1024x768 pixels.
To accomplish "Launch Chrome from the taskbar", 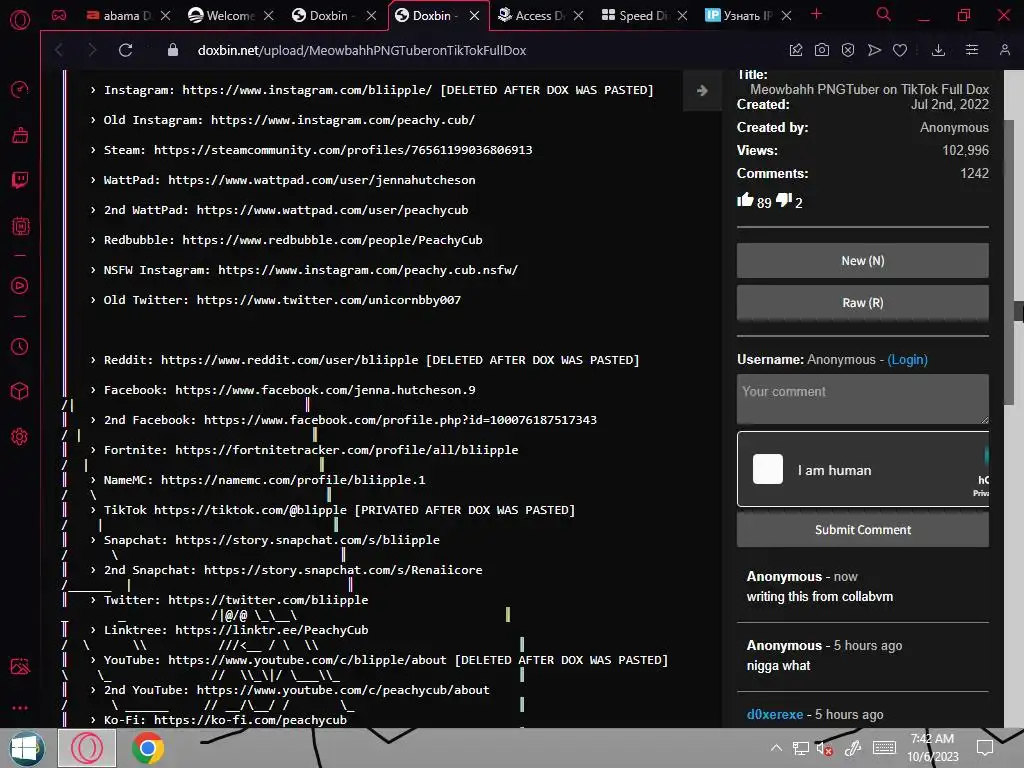I will 148,748.
